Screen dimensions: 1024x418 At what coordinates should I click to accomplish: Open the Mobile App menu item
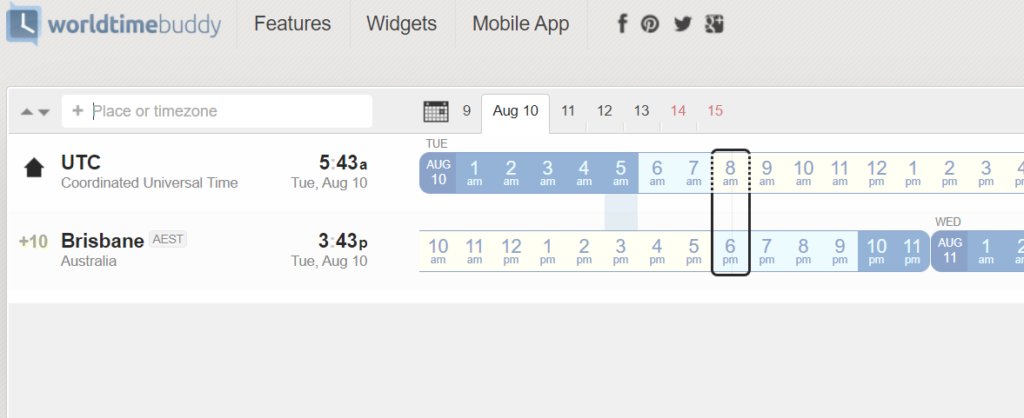click(520, 24)
